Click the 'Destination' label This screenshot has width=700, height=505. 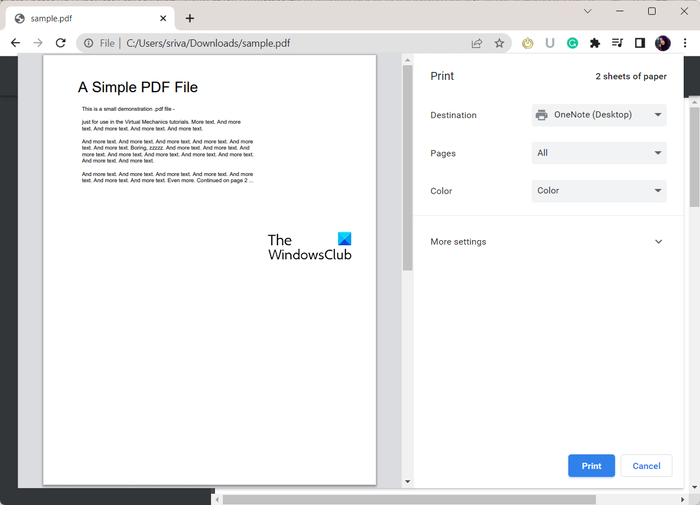(453, 115)
